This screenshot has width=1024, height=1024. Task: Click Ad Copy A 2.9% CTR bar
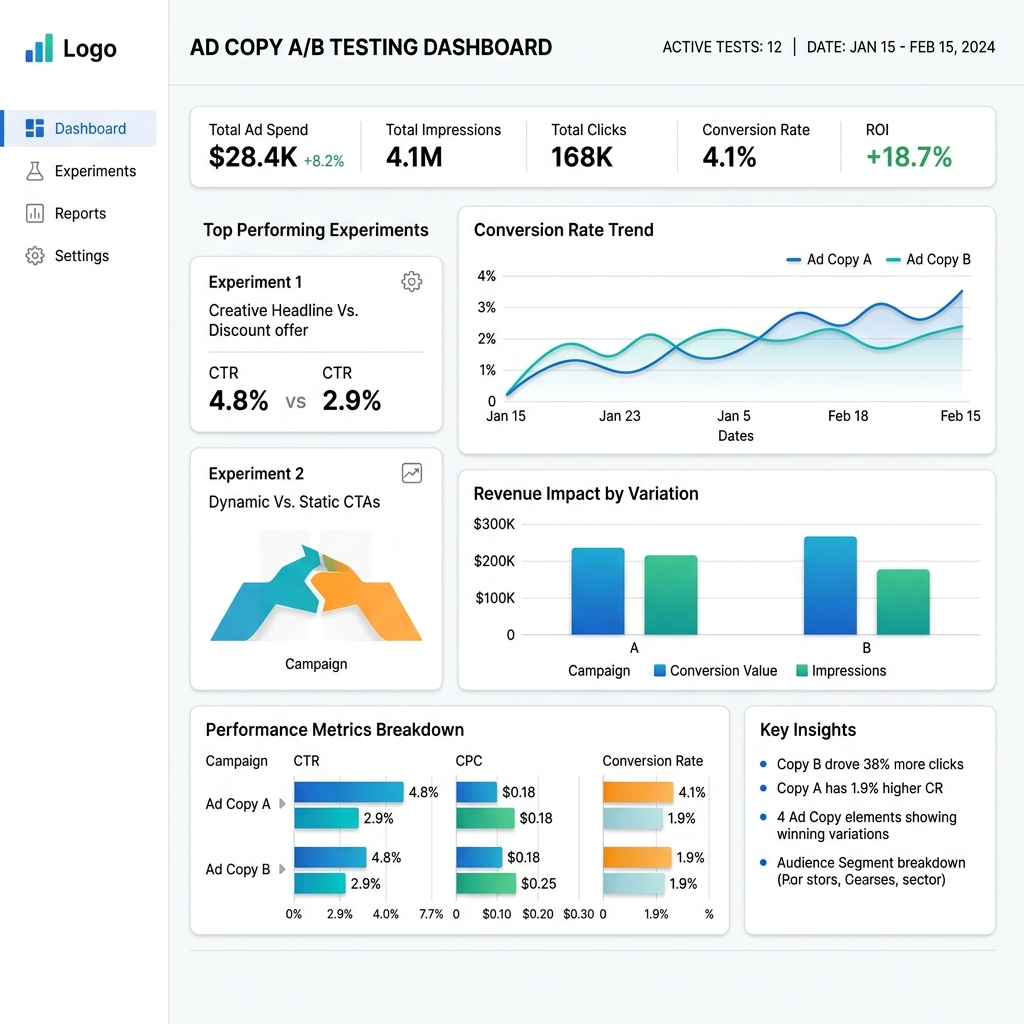coord(327,818)
